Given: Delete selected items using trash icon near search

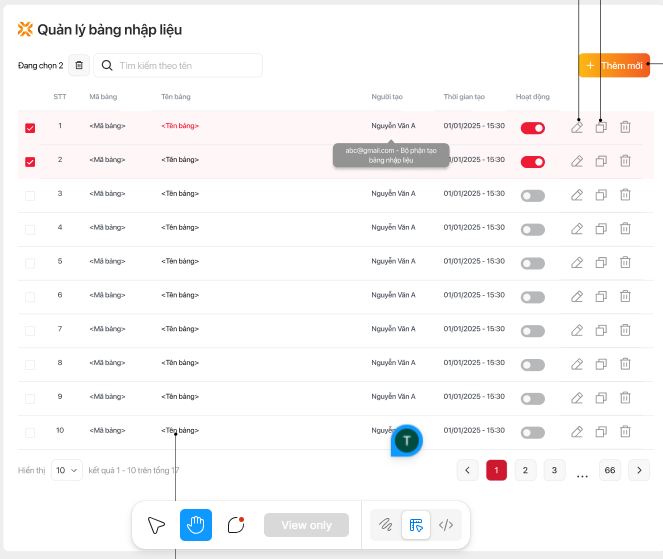Looking at the screenshot, I should 79,65.
